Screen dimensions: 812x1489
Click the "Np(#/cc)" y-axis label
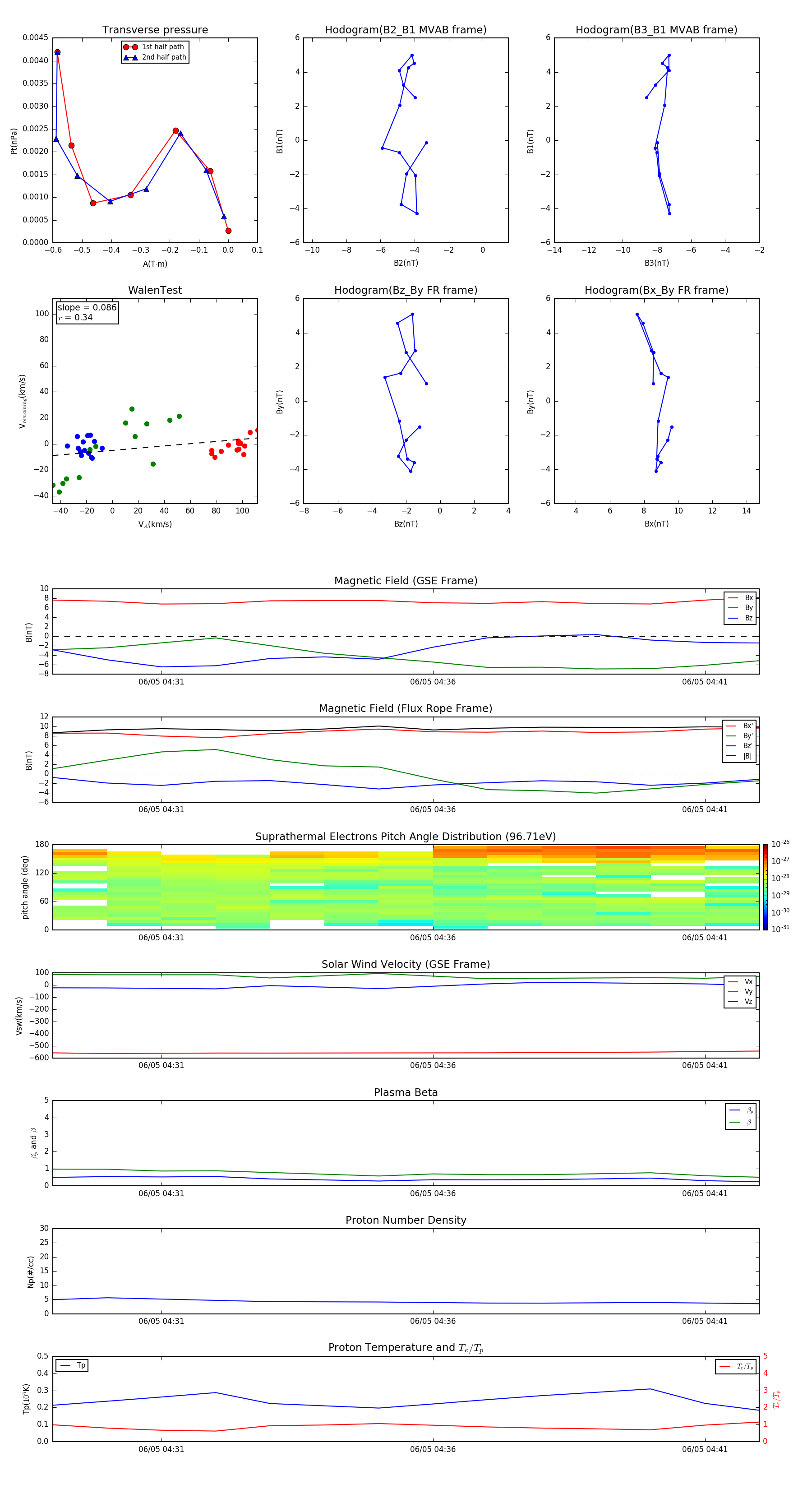click(x=31, y=1272)
